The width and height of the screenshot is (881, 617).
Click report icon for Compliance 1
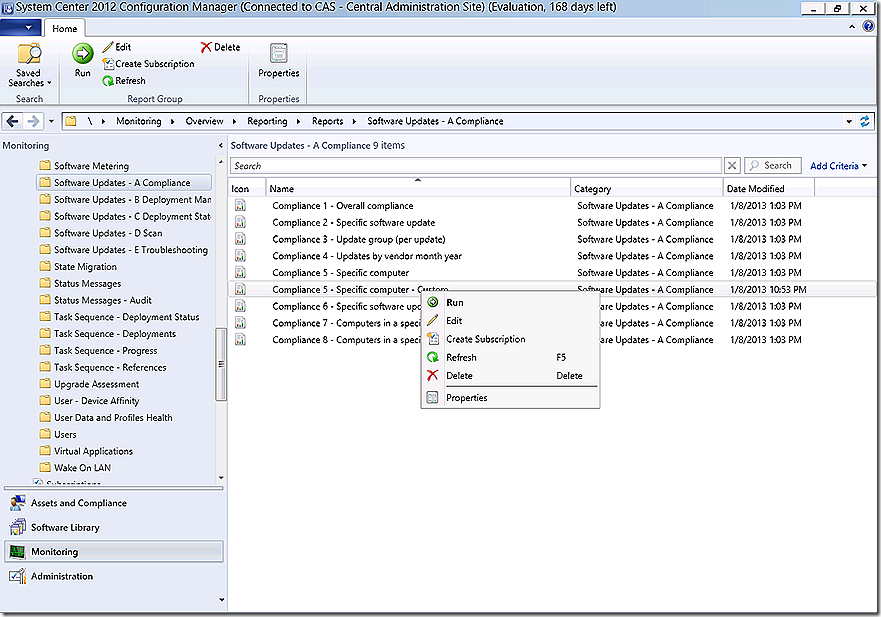pyautogui.click(x=240, y=206)
